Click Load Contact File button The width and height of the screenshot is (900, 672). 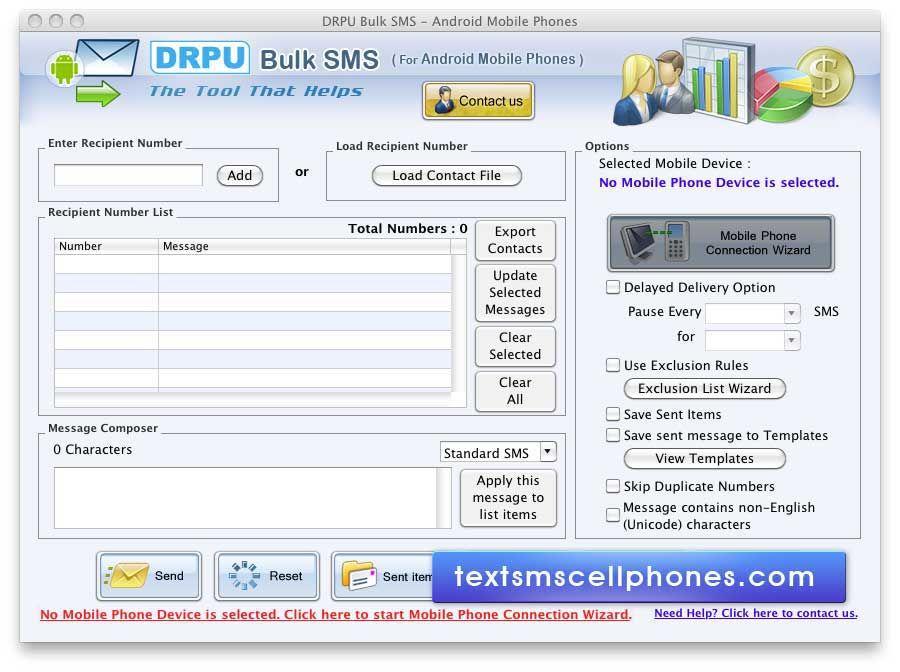tap(447, 176)
